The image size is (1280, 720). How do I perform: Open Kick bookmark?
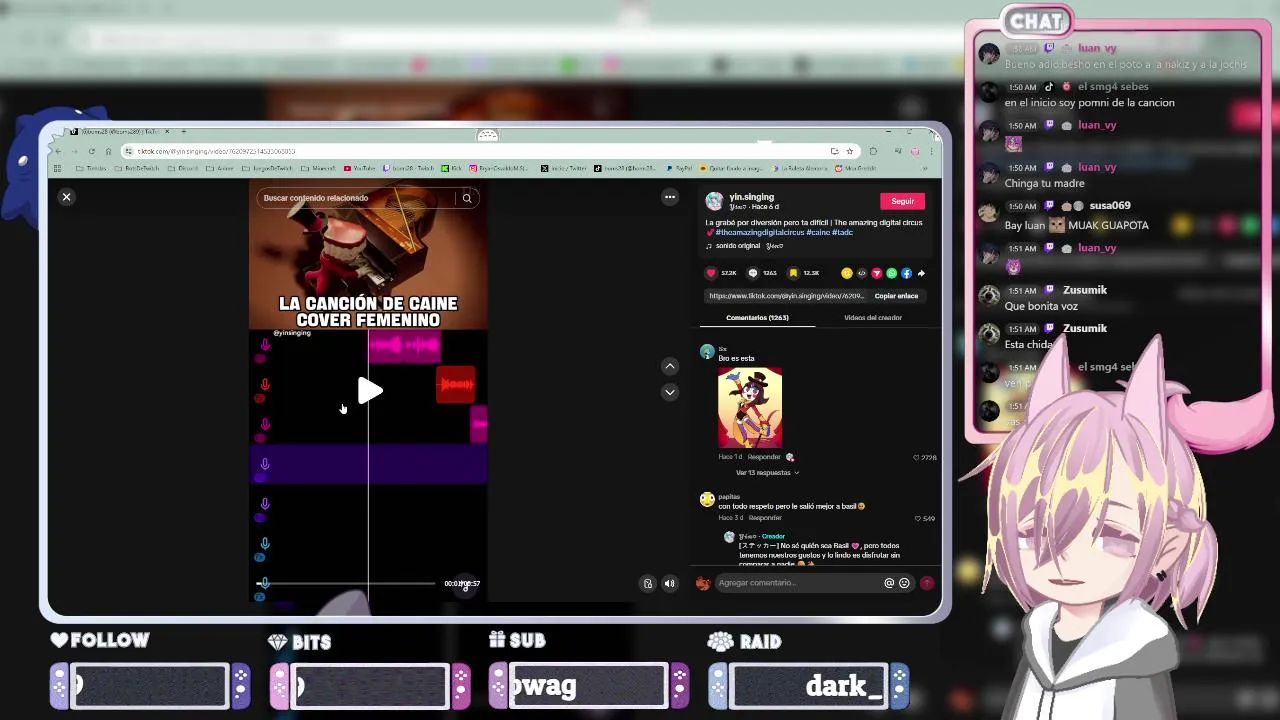pos(453,168)
